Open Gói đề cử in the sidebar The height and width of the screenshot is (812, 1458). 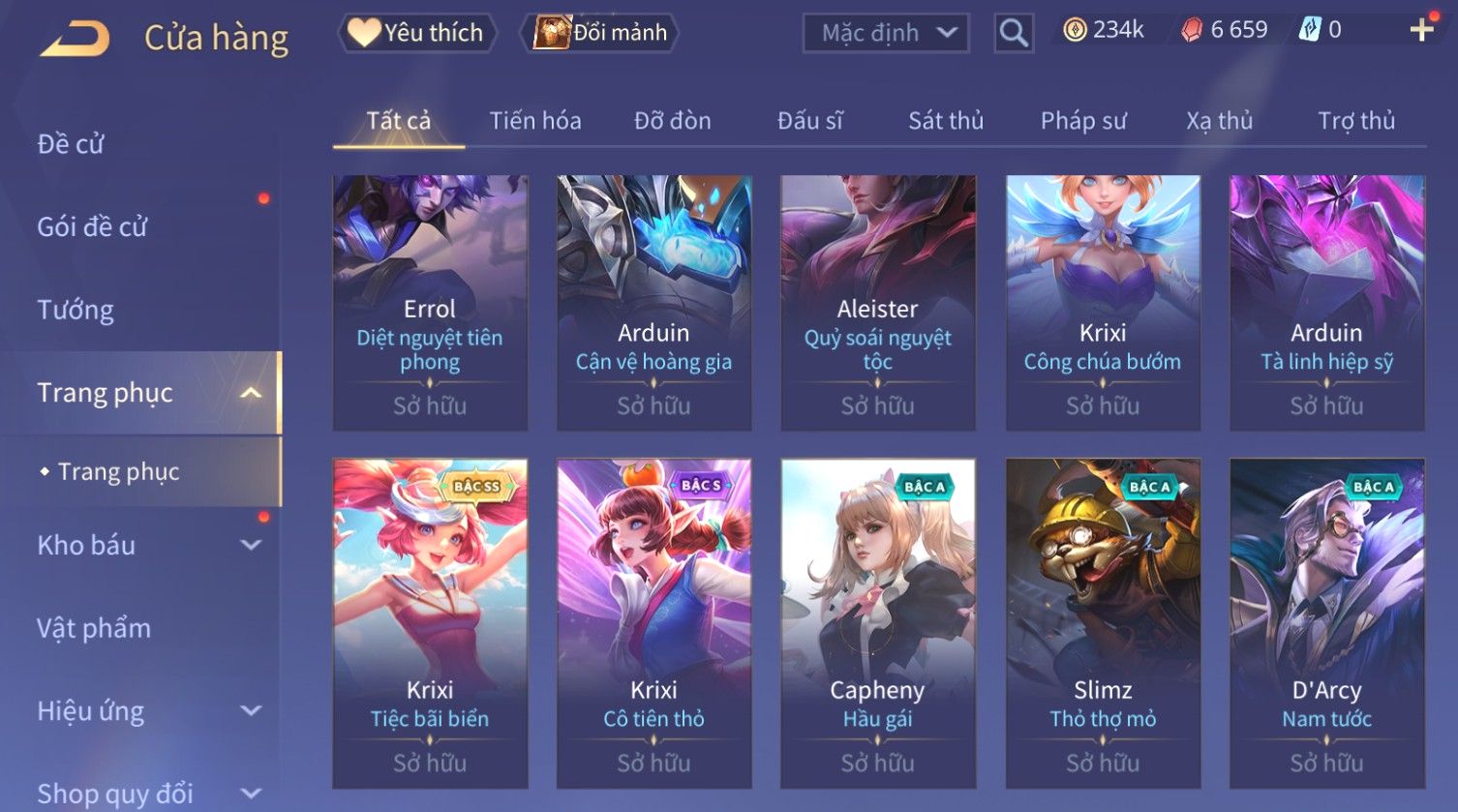[92, 227]
